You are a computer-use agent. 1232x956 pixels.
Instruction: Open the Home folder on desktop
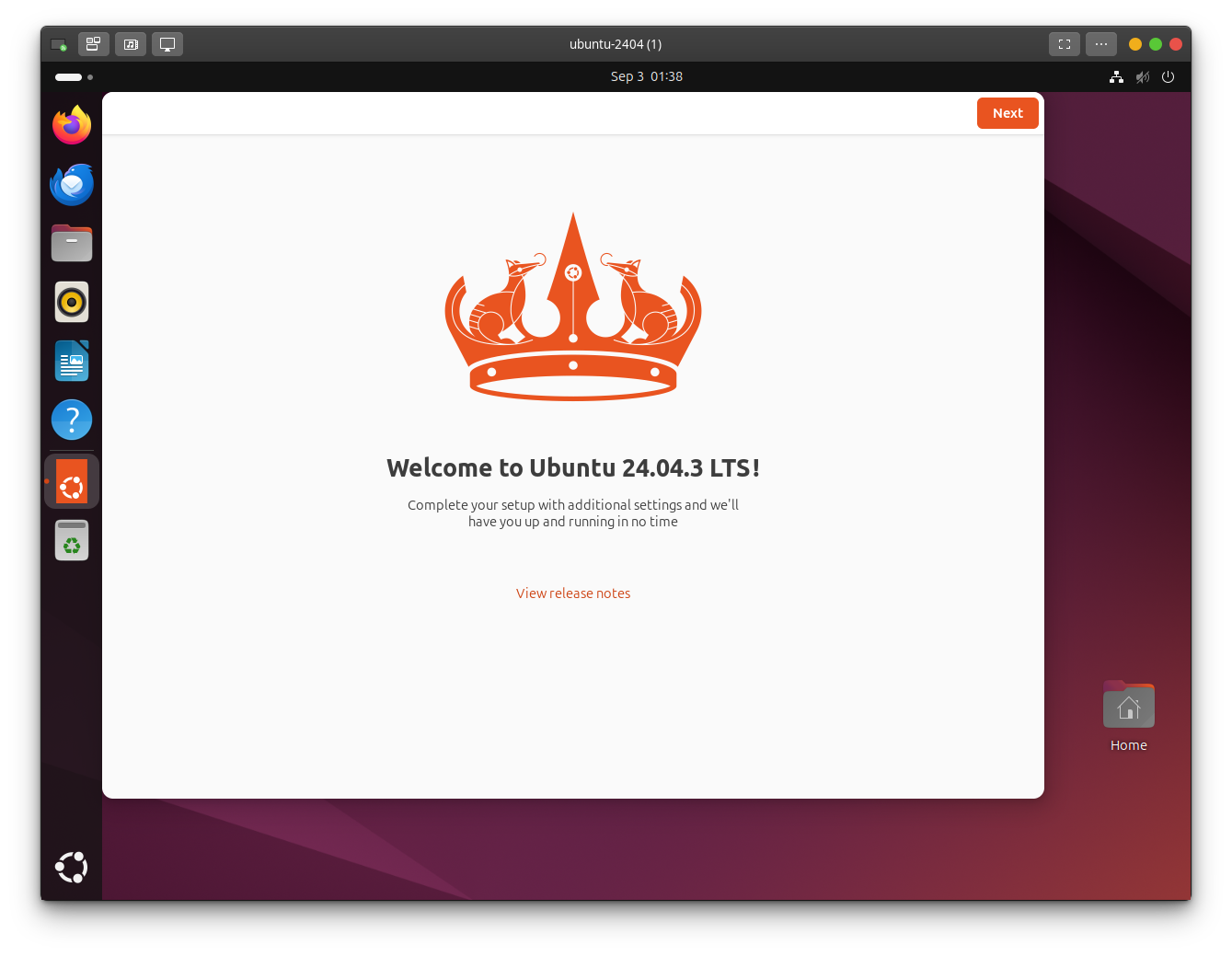[x=1128, y=717]
